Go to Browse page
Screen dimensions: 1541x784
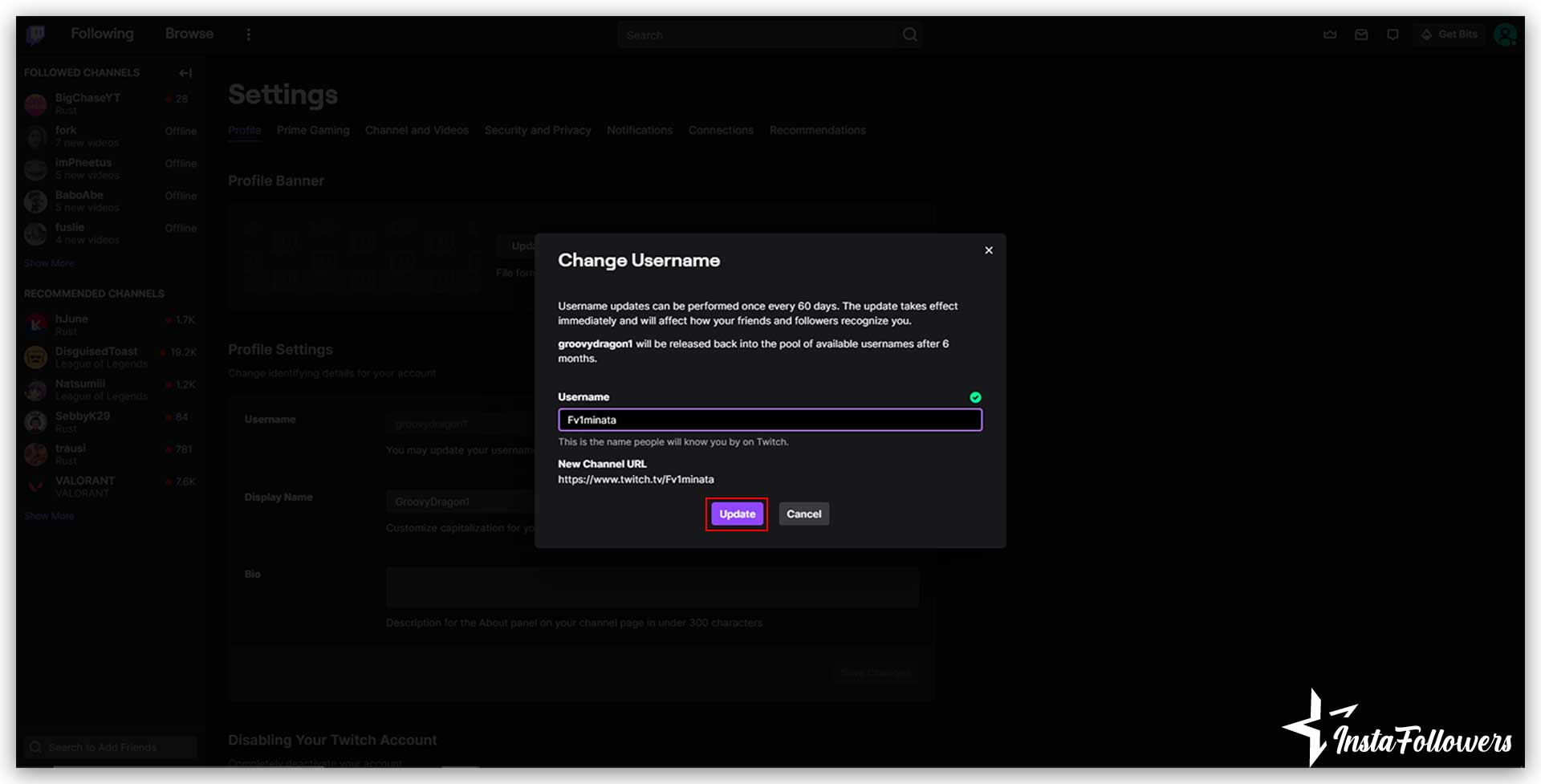pos(189,34)
